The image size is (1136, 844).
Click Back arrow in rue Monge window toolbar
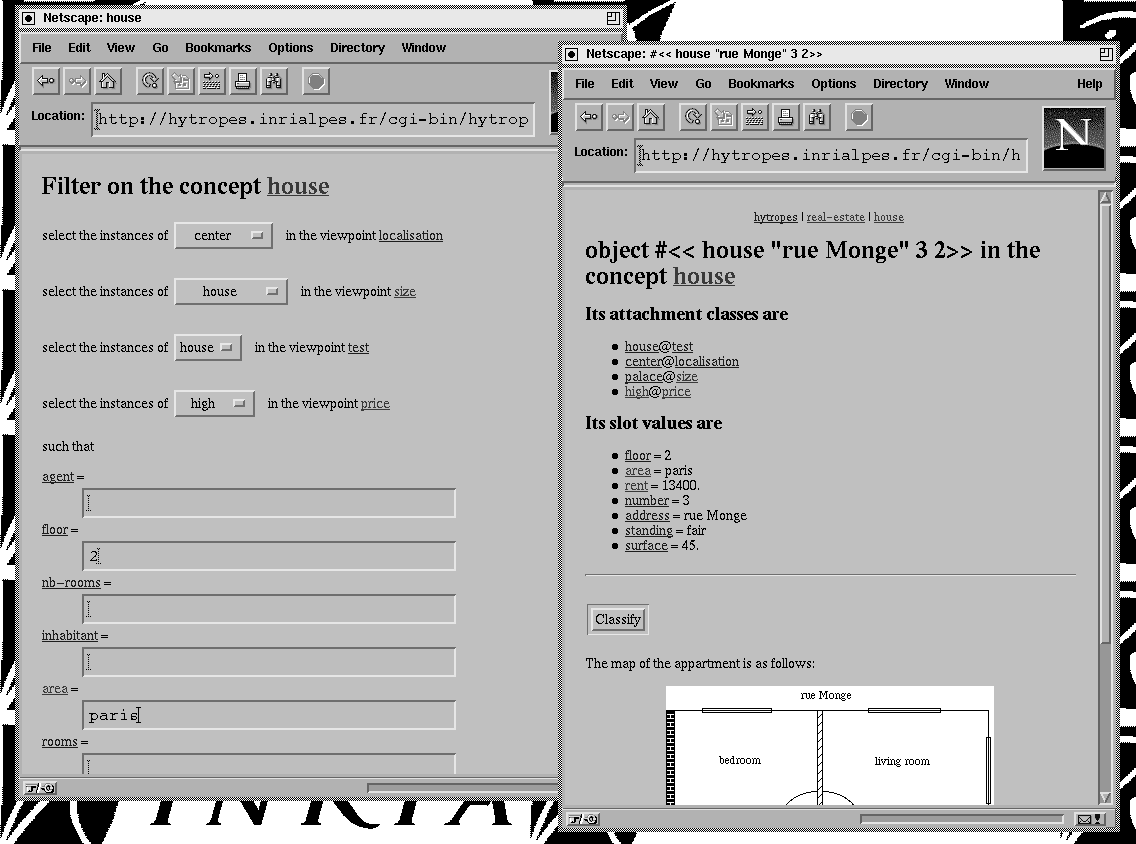coord(589,117)
